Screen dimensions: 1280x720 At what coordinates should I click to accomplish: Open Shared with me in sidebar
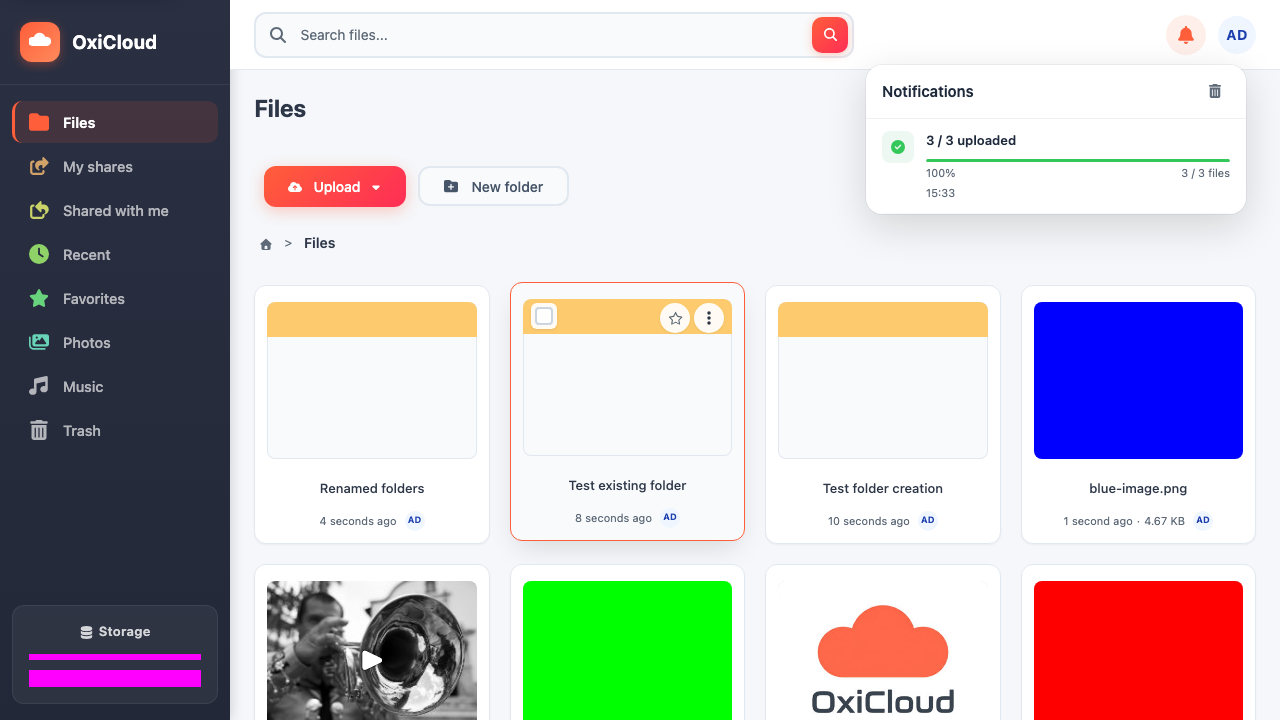coord(115,211)
